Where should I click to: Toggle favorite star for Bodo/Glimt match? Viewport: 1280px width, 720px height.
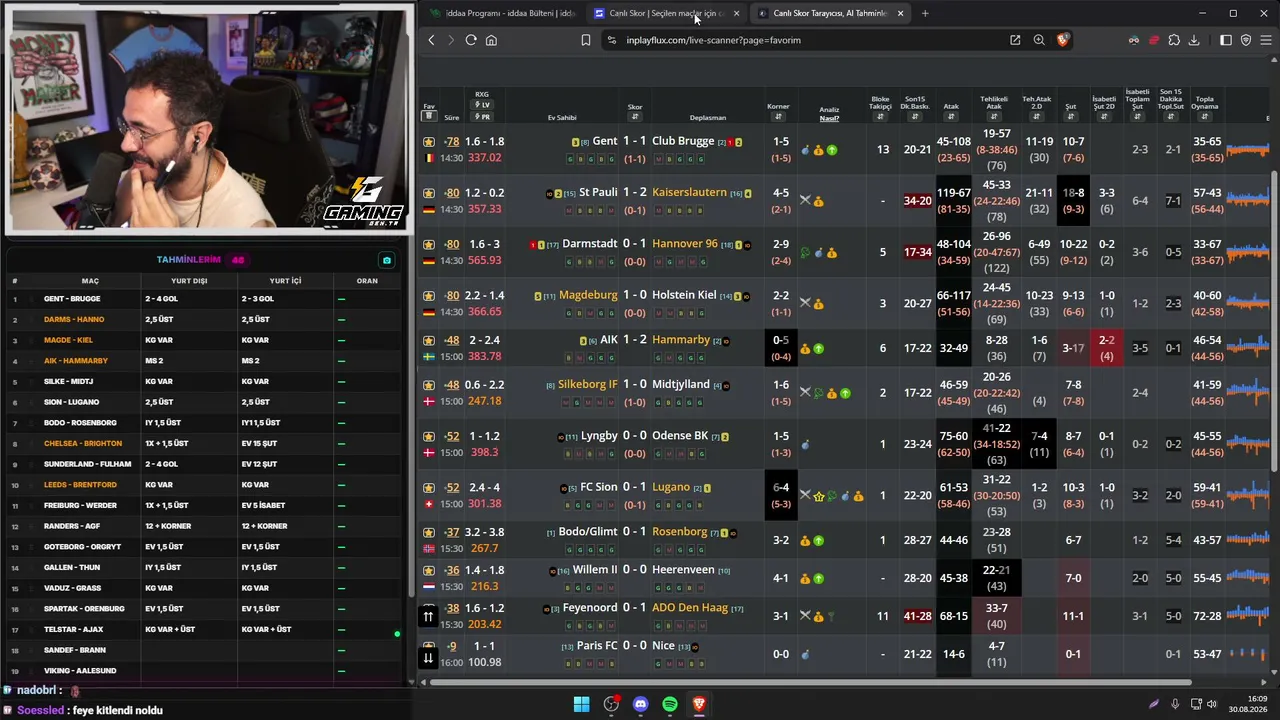pyautogui.click(x=429, y=532)
